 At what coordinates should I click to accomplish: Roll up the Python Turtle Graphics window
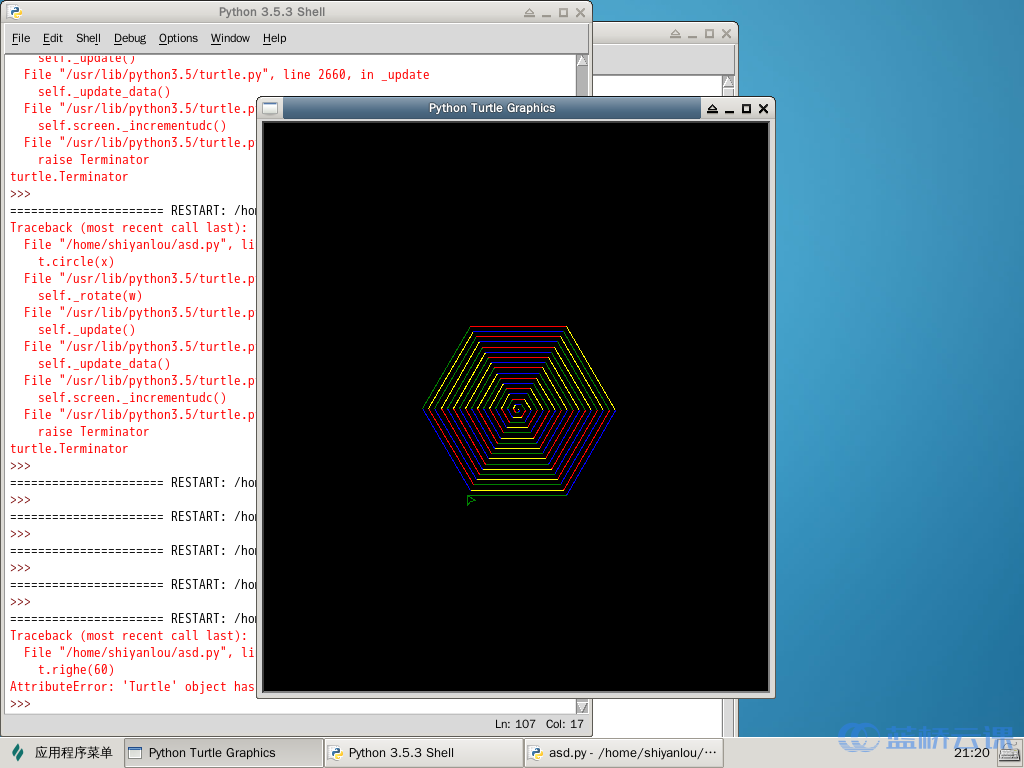coord(712,108)
